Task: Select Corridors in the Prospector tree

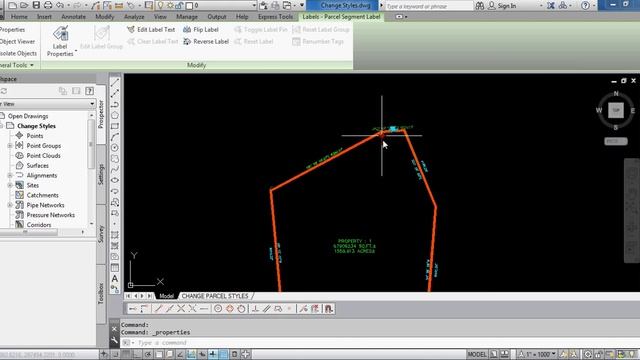Action: (x=39, y=224)
